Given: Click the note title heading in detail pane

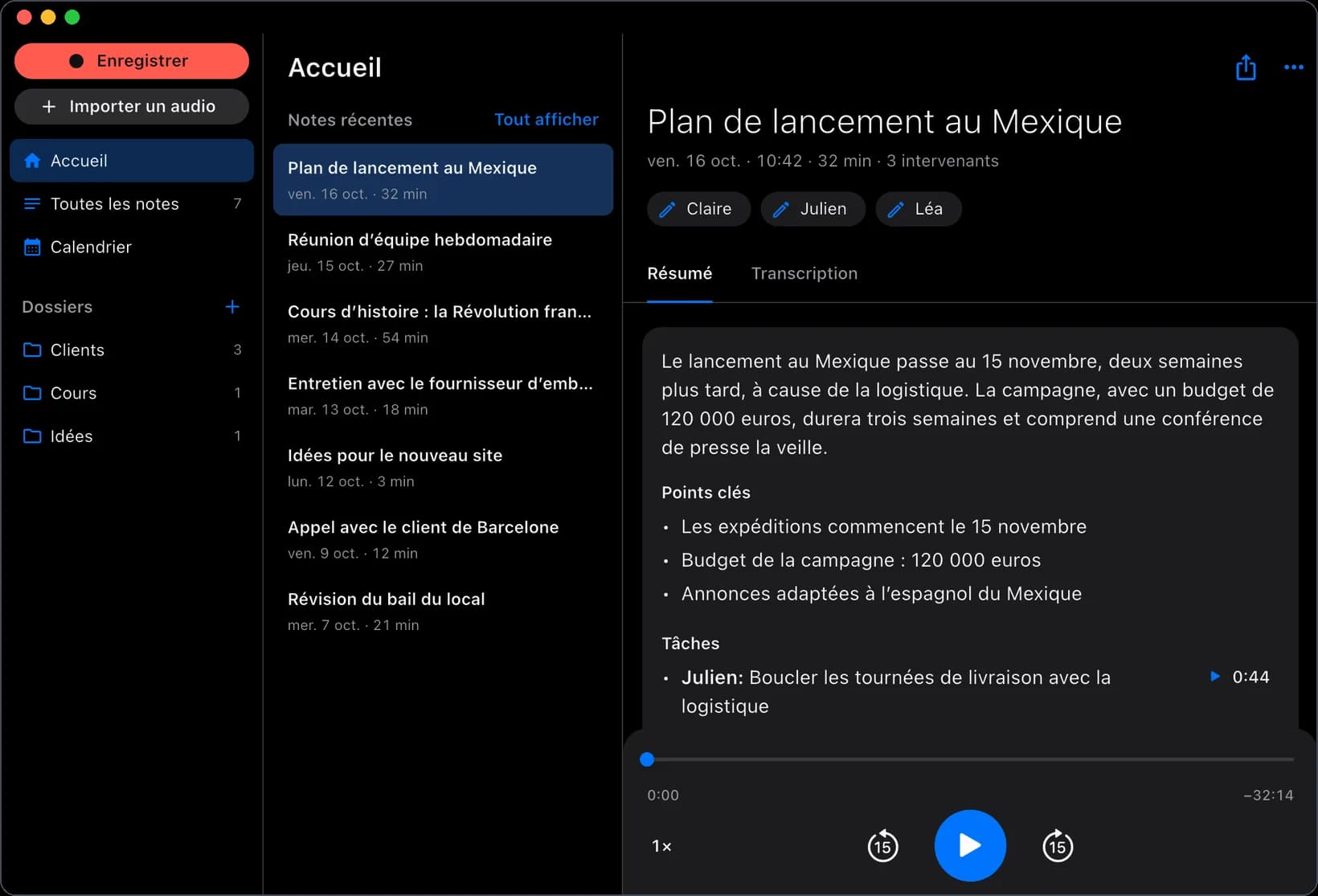Looking at the screenshot, I should coord(884,121).
